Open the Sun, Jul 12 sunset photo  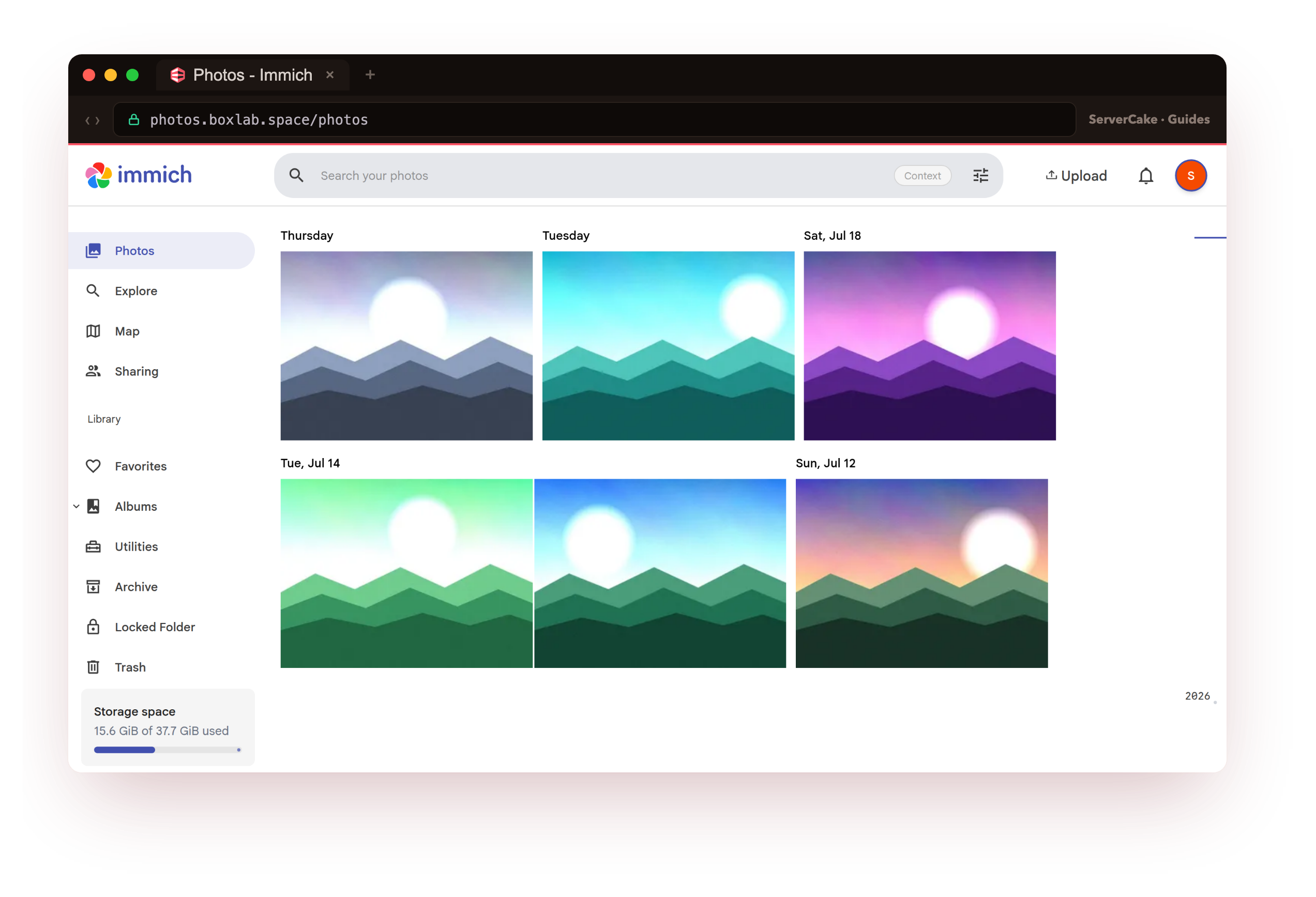pos(921,574)
